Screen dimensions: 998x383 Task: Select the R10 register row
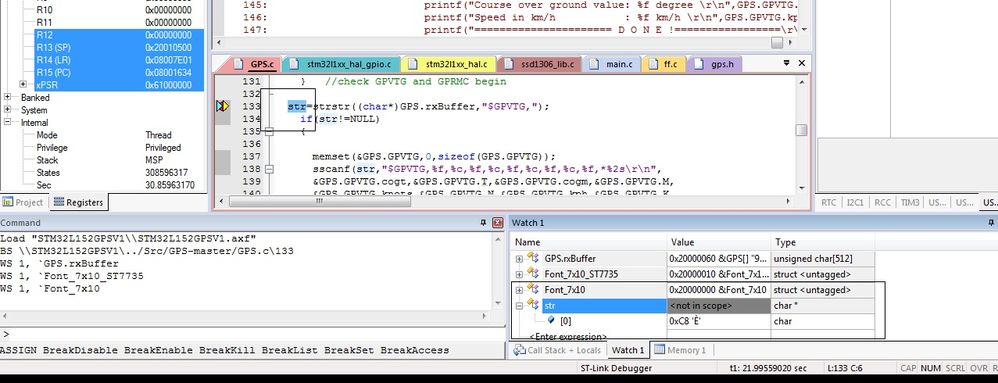(119, 10)
